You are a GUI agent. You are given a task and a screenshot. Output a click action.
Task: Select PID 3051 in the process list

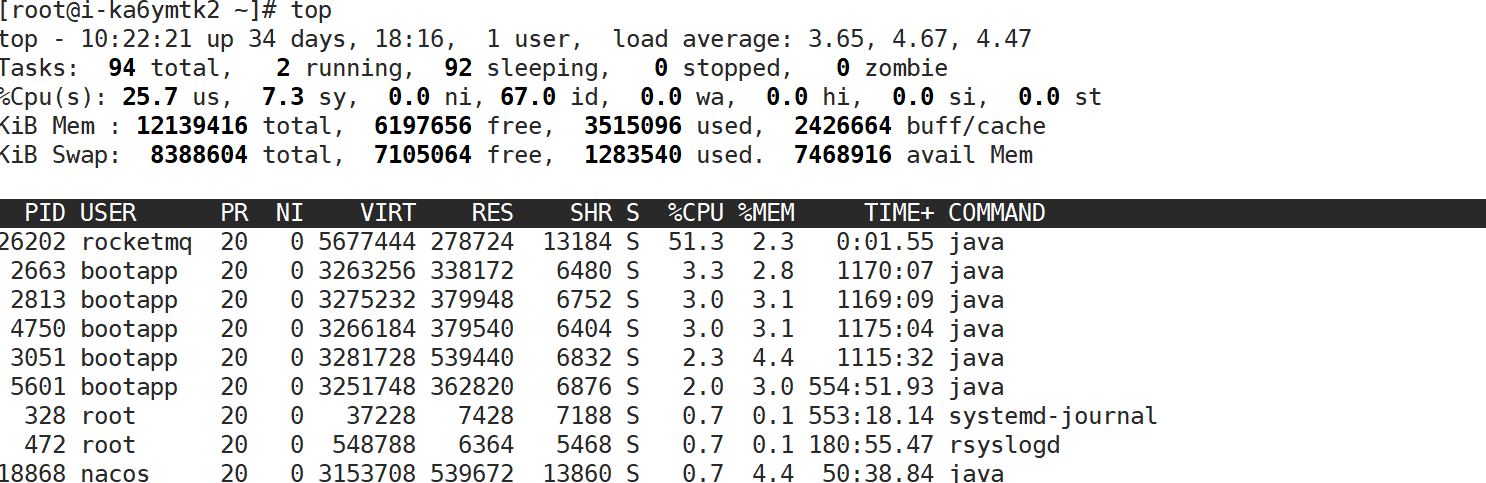click(x=39, y=358)
